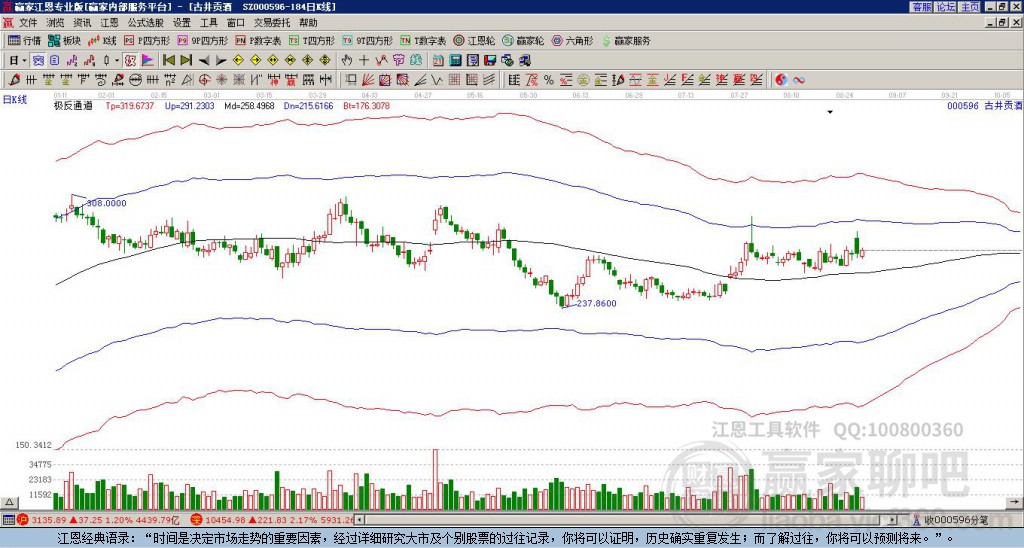The width and height of the screenshot is (1024, 548).
Task: Click the yin-yang taiji icon
Action: (x=781, y=80)
